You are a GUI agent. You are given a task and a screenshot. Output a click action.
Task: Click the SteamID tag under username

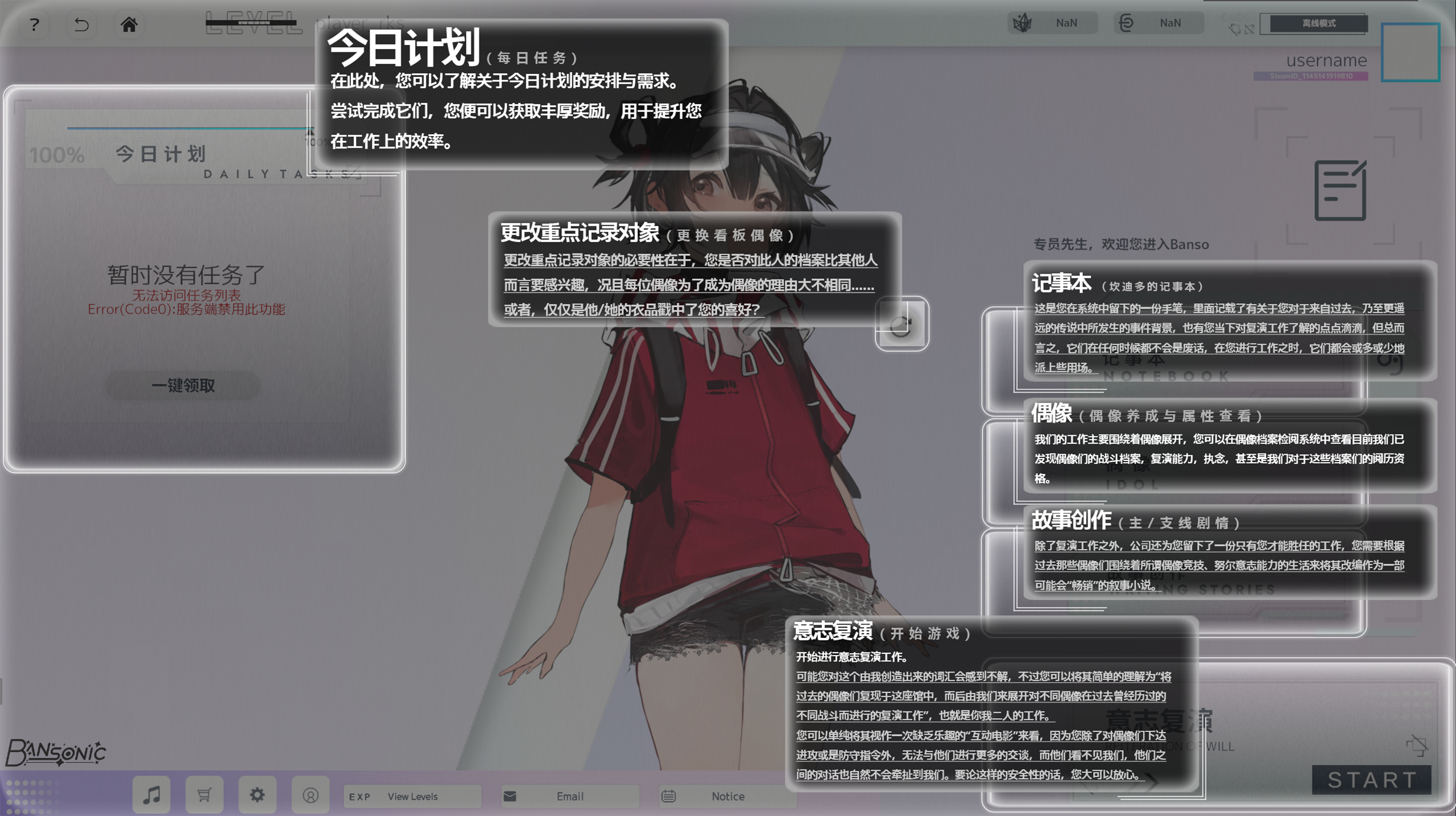(1310, 76)
